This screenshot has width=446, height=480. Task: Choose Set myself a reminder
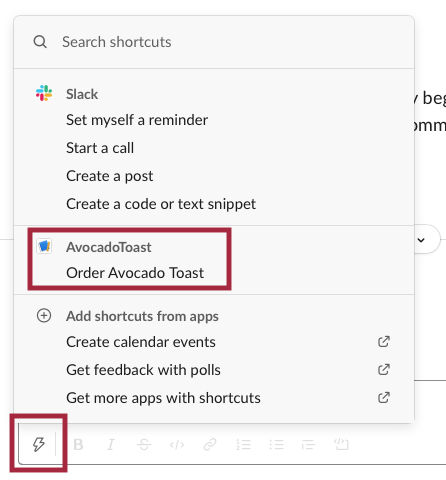[137, 120]
